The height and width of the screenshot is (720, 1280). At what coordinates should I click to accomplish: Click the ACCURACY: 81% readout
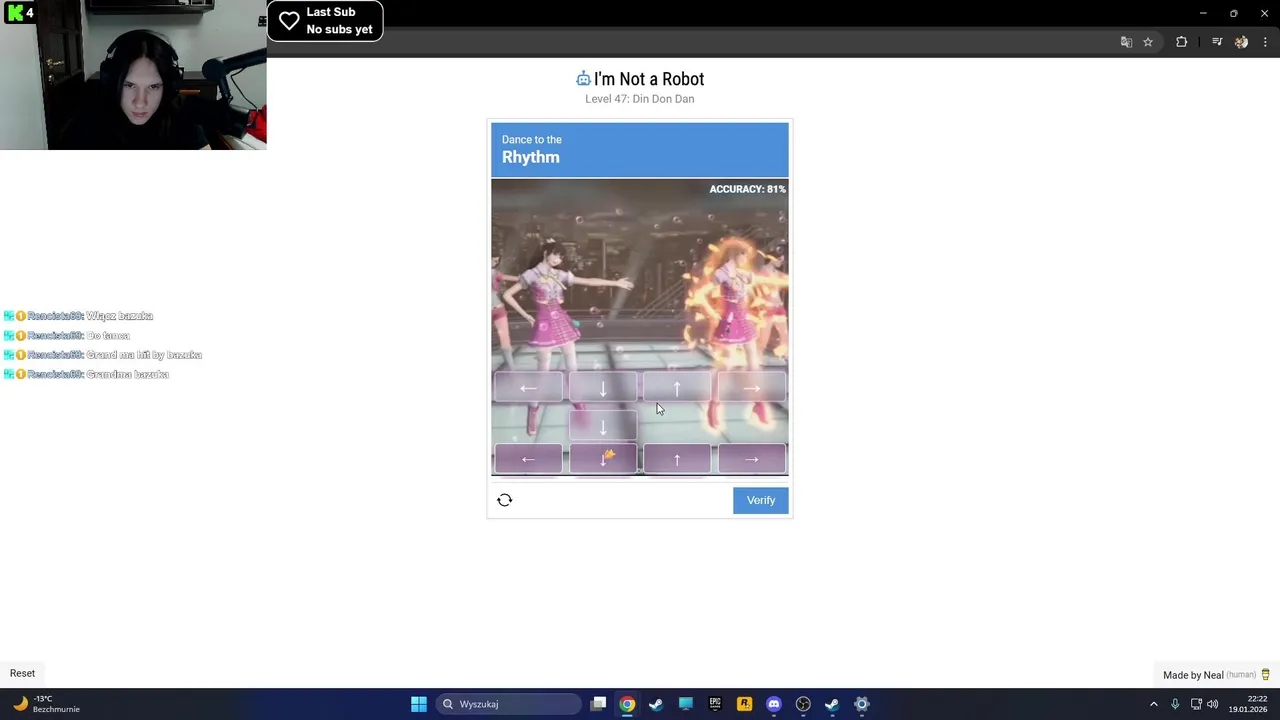click(747, 189)
